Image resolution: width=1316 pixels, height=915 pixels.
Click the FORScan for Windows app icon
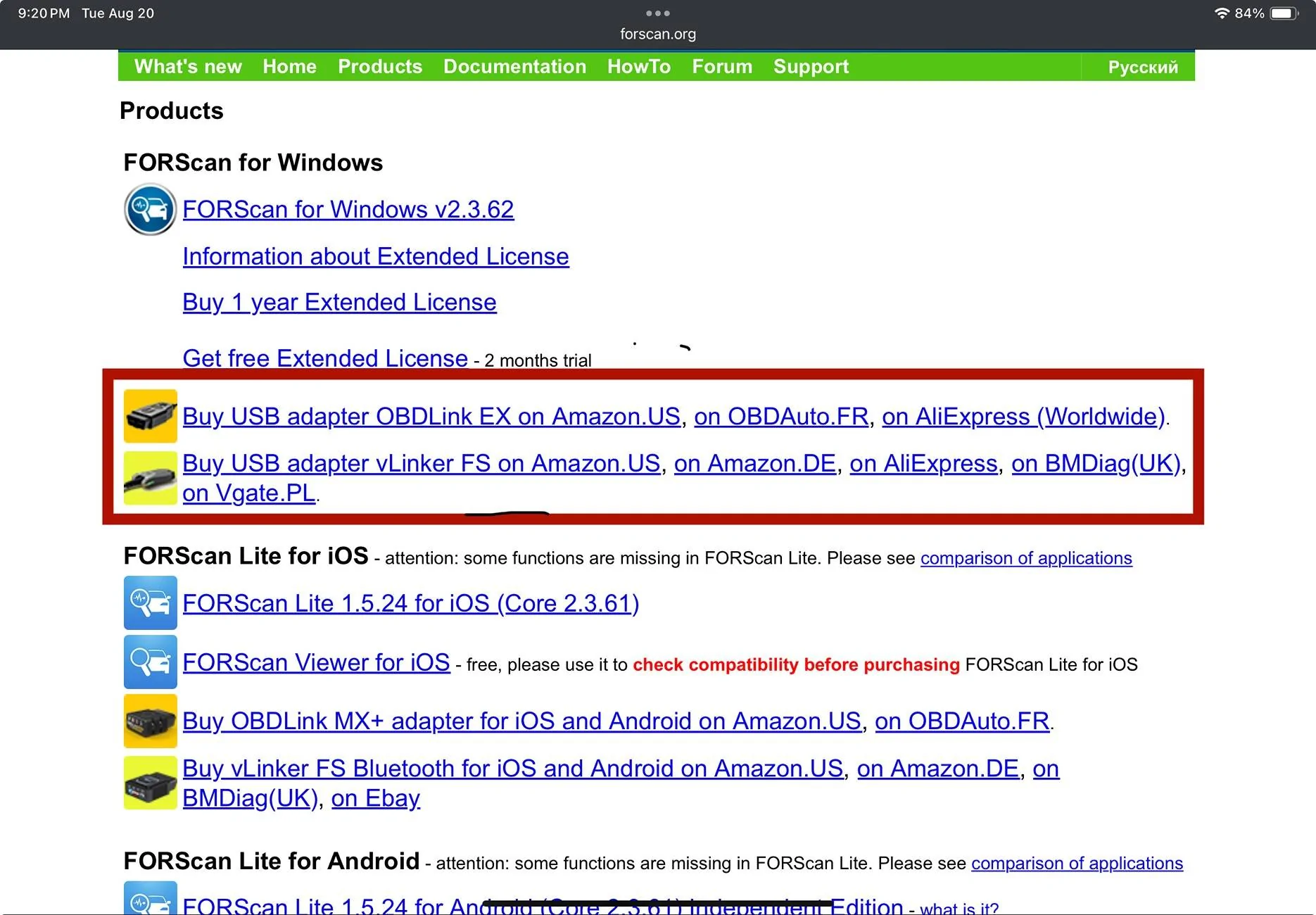150,209
